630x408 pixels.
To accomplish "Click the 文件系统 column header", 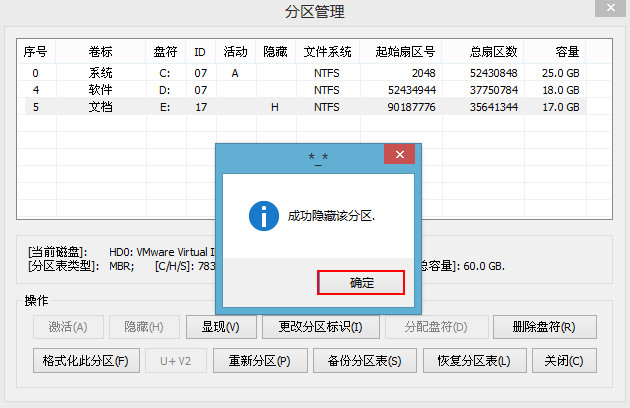I will click(326, 52).
